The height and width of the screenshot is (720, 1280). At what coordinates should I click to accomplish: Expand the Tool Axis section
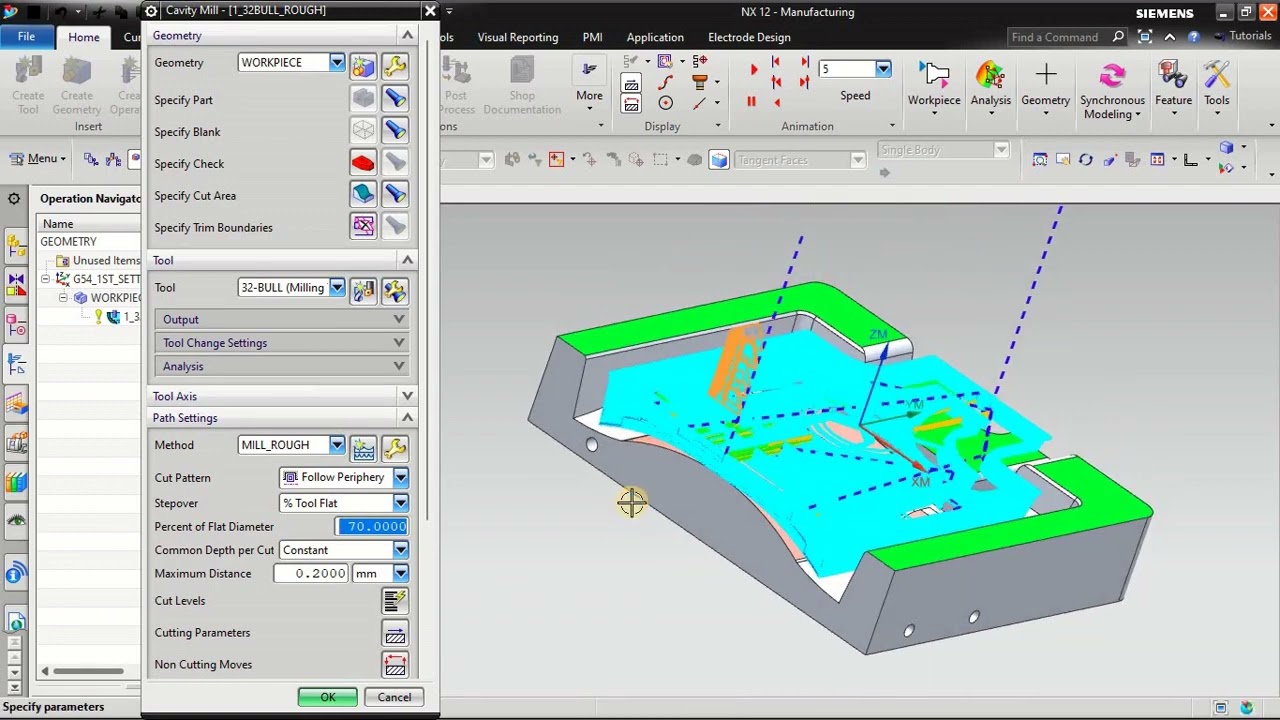[407, 396]
